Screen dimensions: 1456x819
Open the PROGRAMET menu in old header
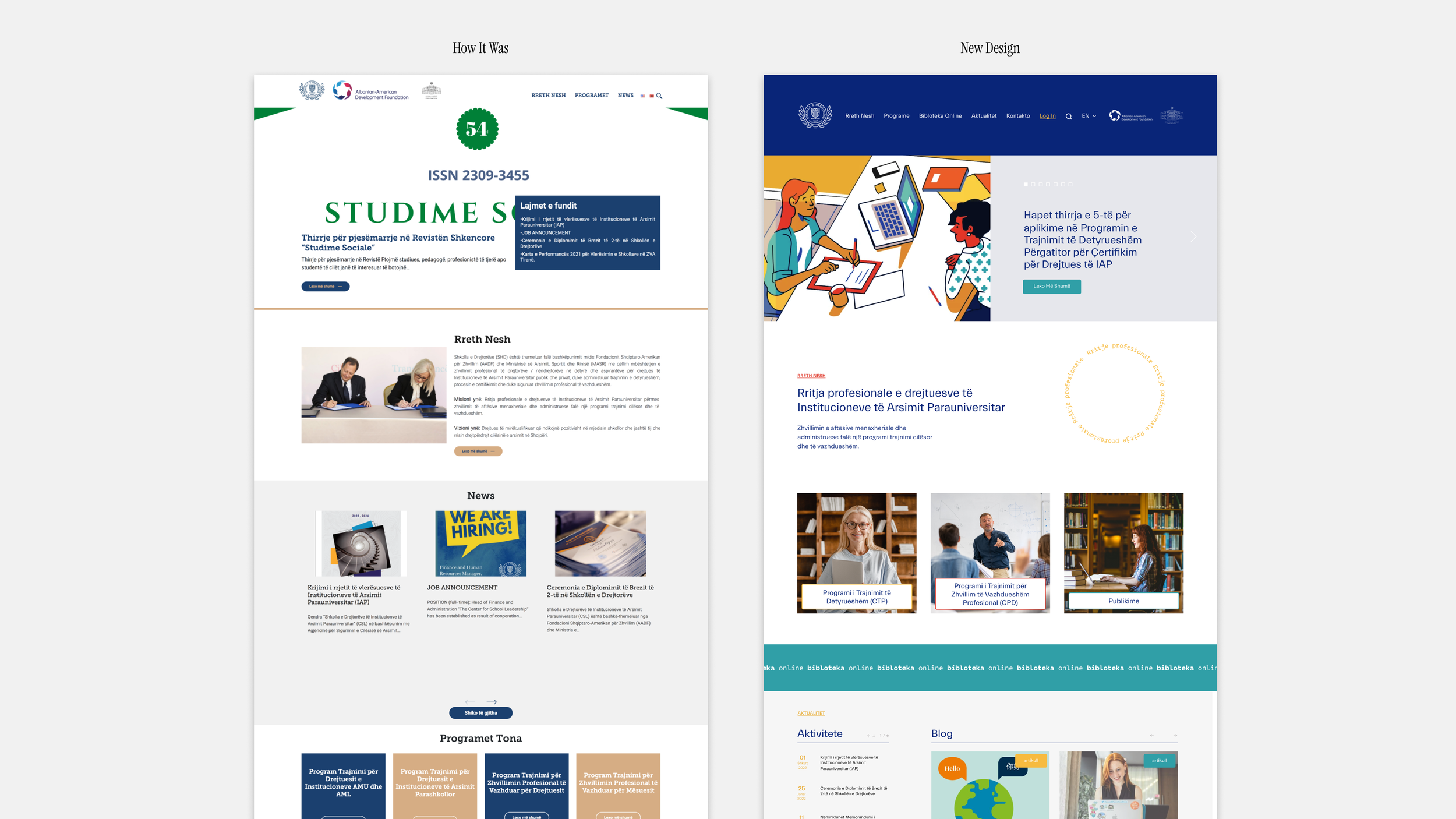tap(591, 96)
